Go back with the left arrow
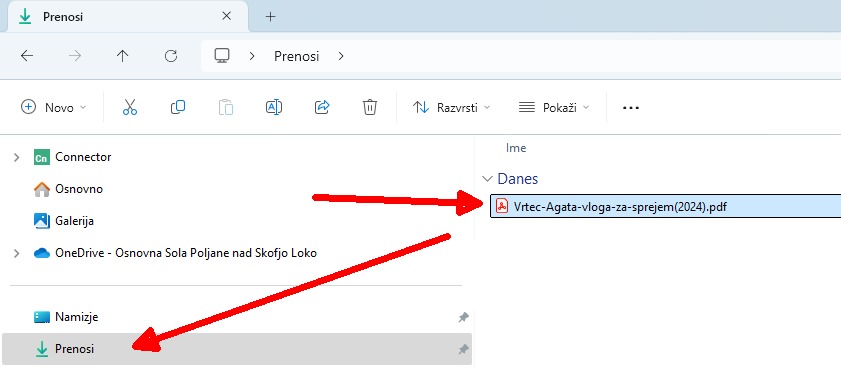This screenshot has height=368, width=841. coord(27,56)
